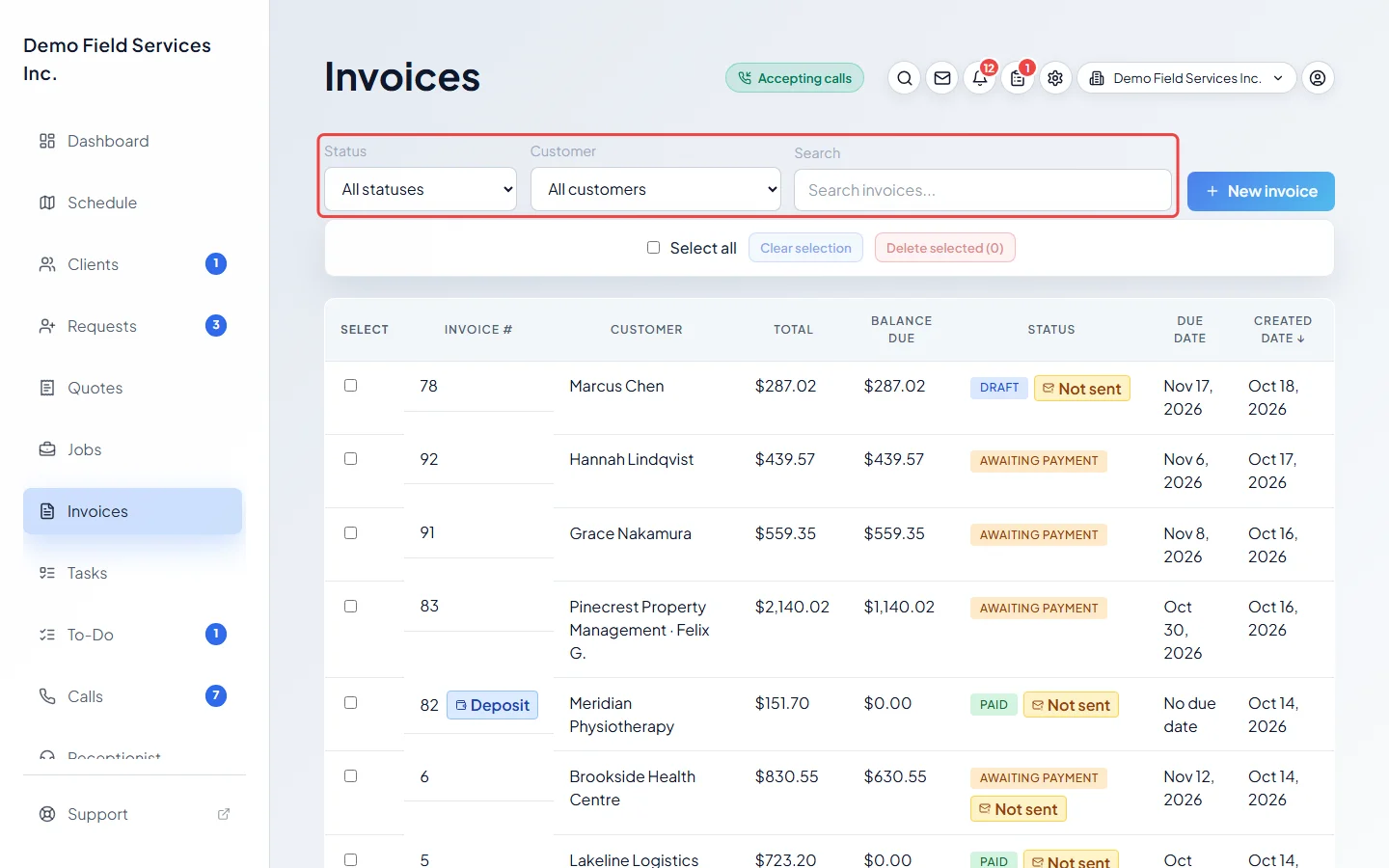Viewport: 1389px width, 868px height.
Task: Tick the checkbox for invoice 83
Action: [x=351, y=607]
